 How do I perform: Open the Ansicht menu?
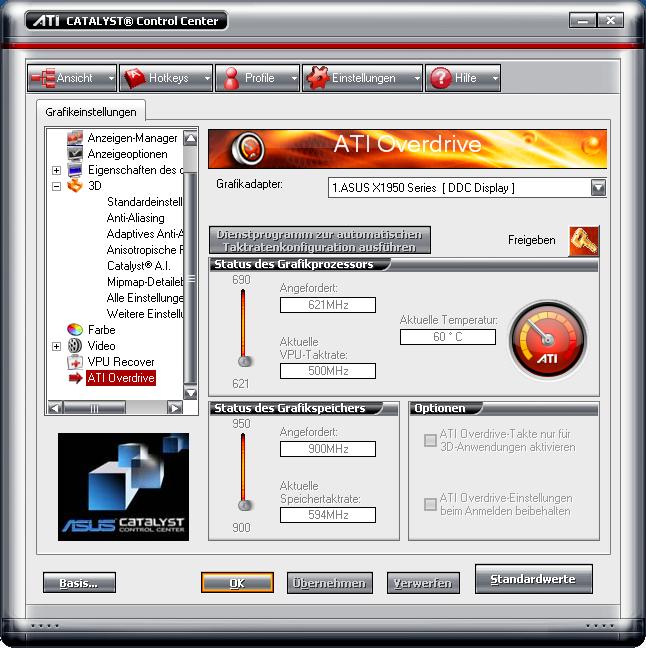[x=72, y=78]
